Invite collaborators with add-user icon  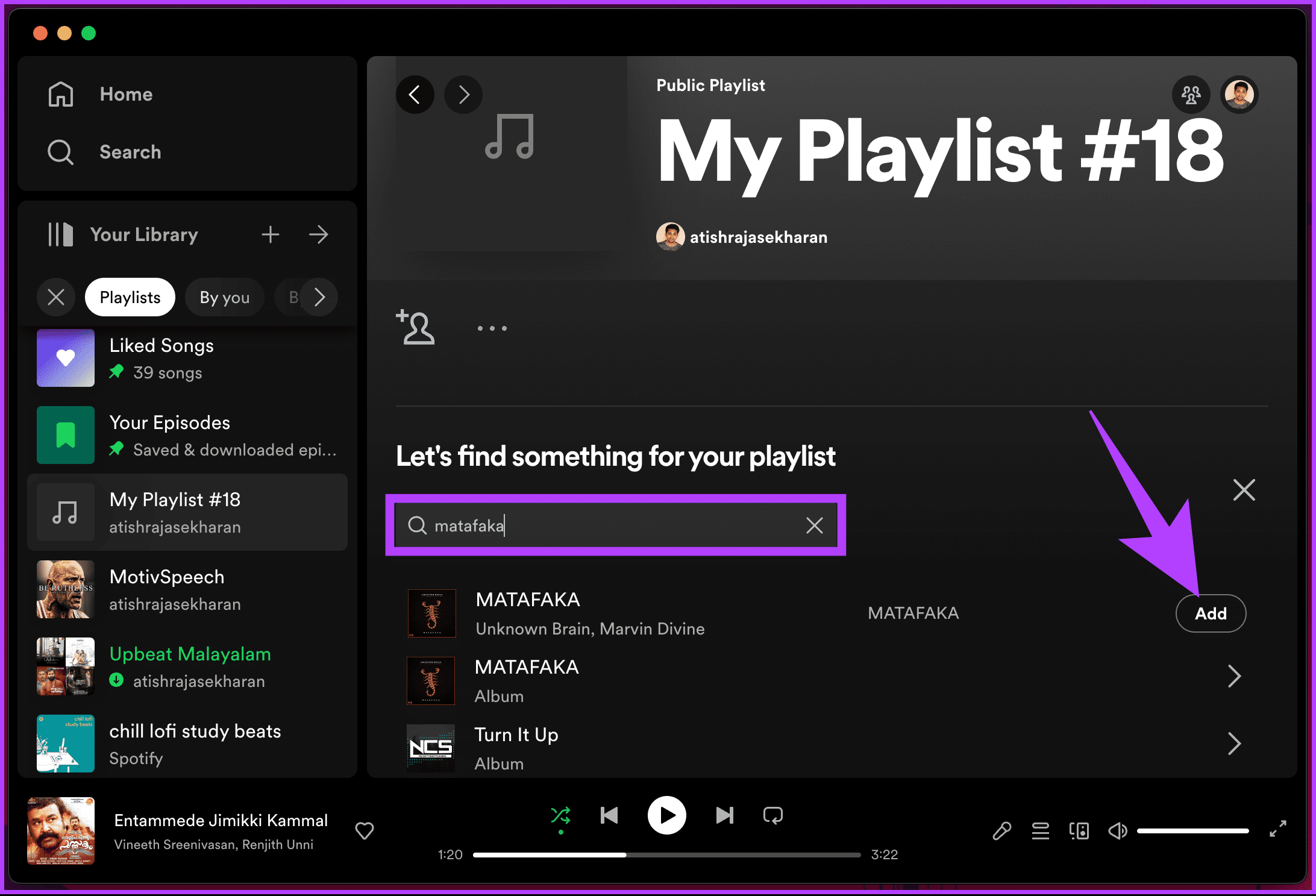pos(415,327)
